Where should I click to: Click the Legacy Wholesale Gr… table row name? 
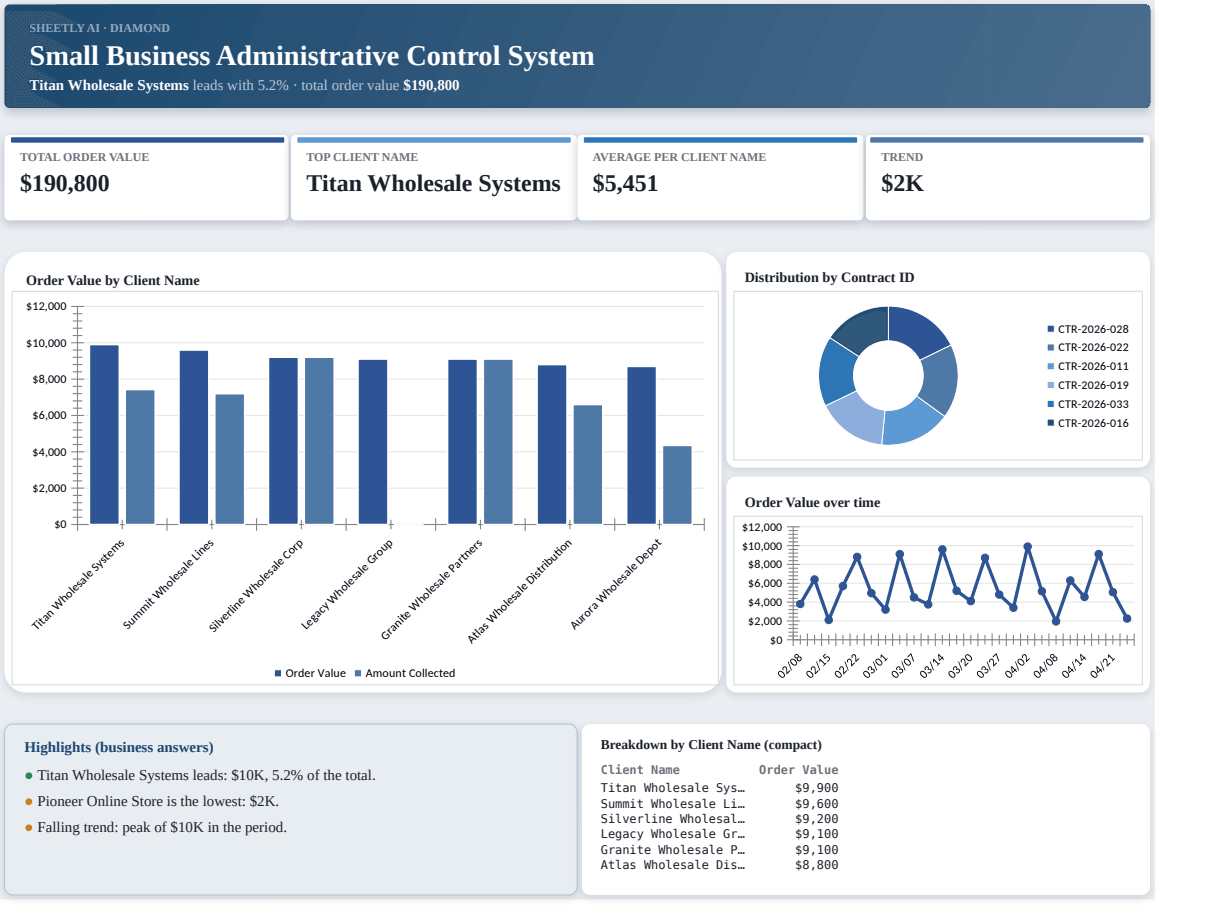673,834
